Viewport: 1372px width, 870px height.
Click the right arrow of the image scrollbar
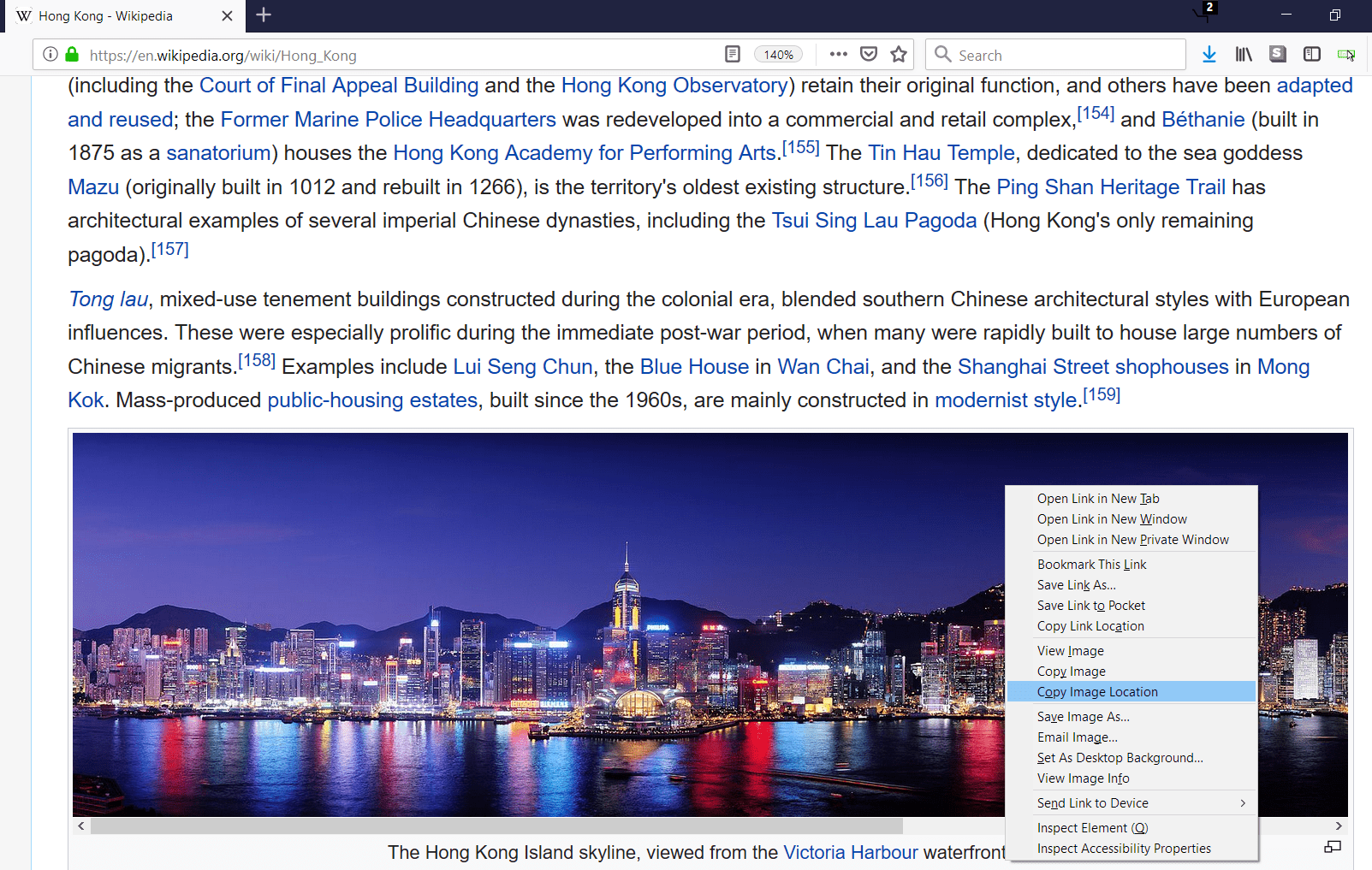(x=1339, y=826)
